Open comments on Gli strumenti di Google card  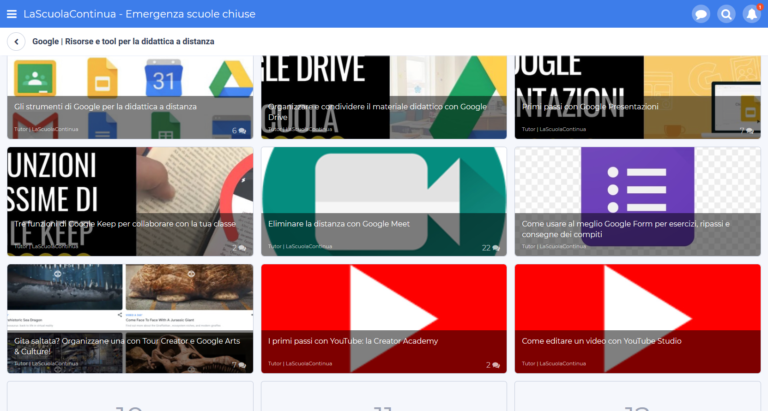[239, 131]
